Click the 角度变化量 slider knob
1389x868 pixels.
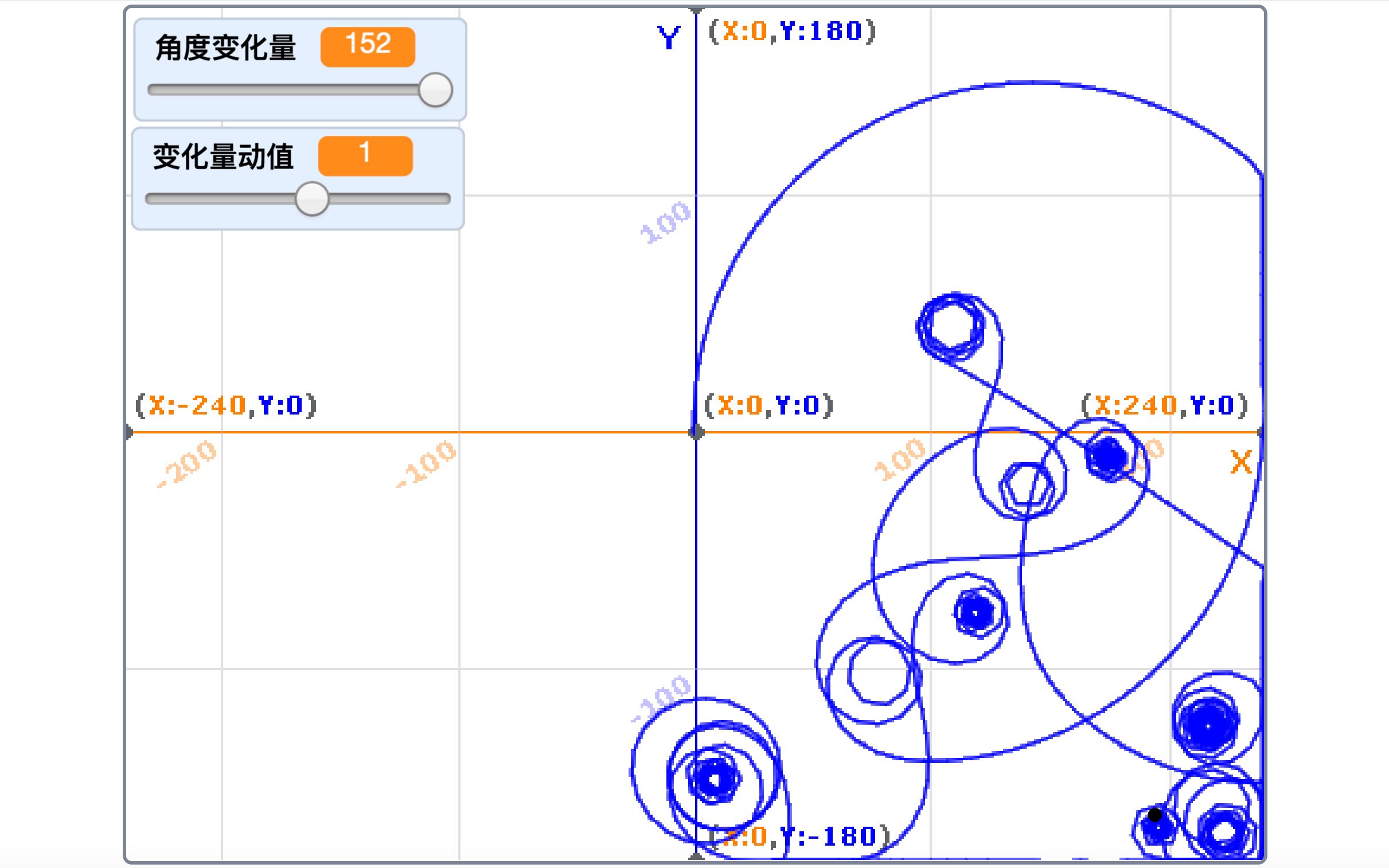point(435,90)
